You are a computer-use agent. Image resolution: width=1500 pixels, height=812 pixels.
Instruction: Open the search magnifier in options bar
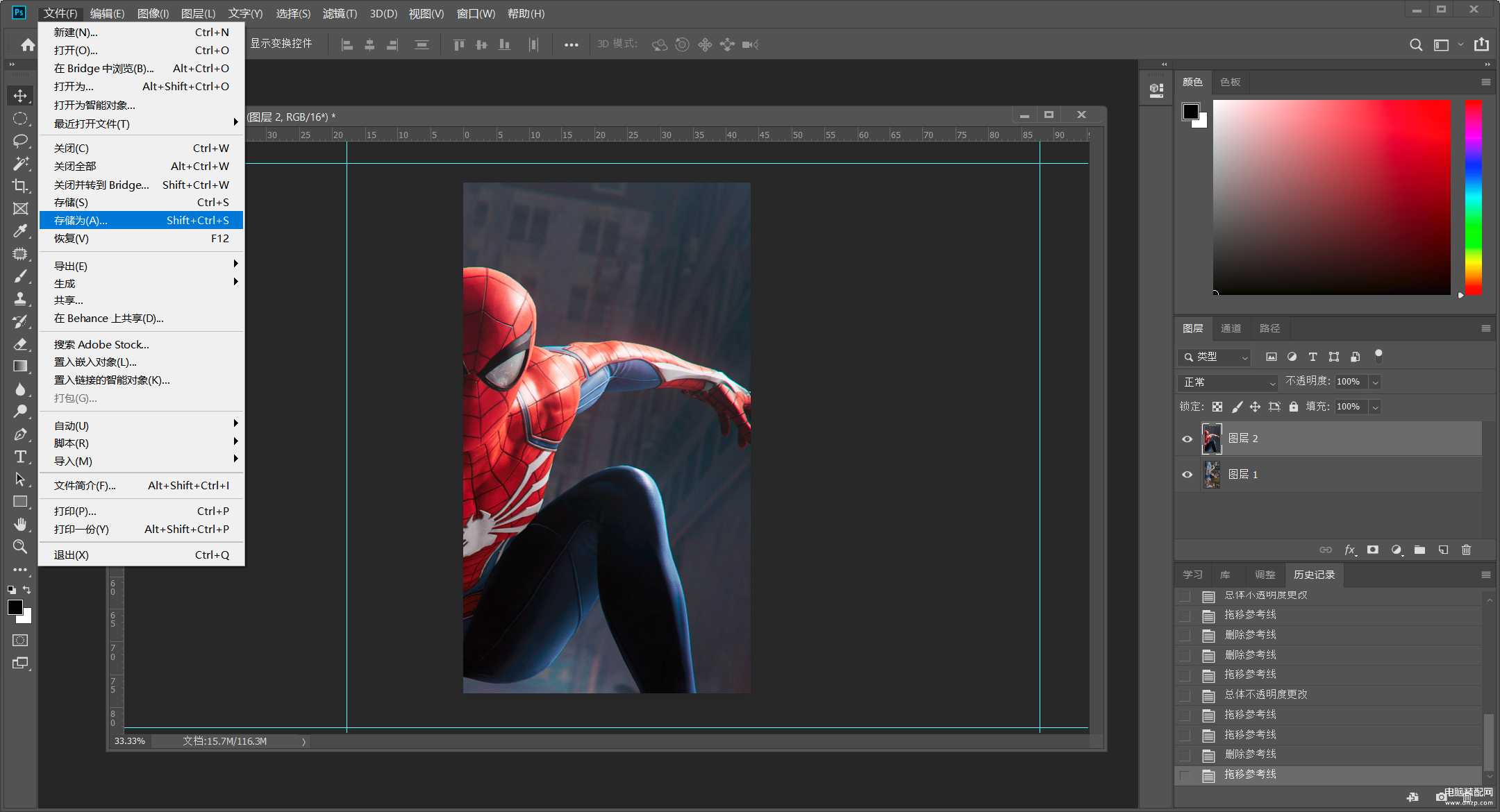click(1416, 44)
